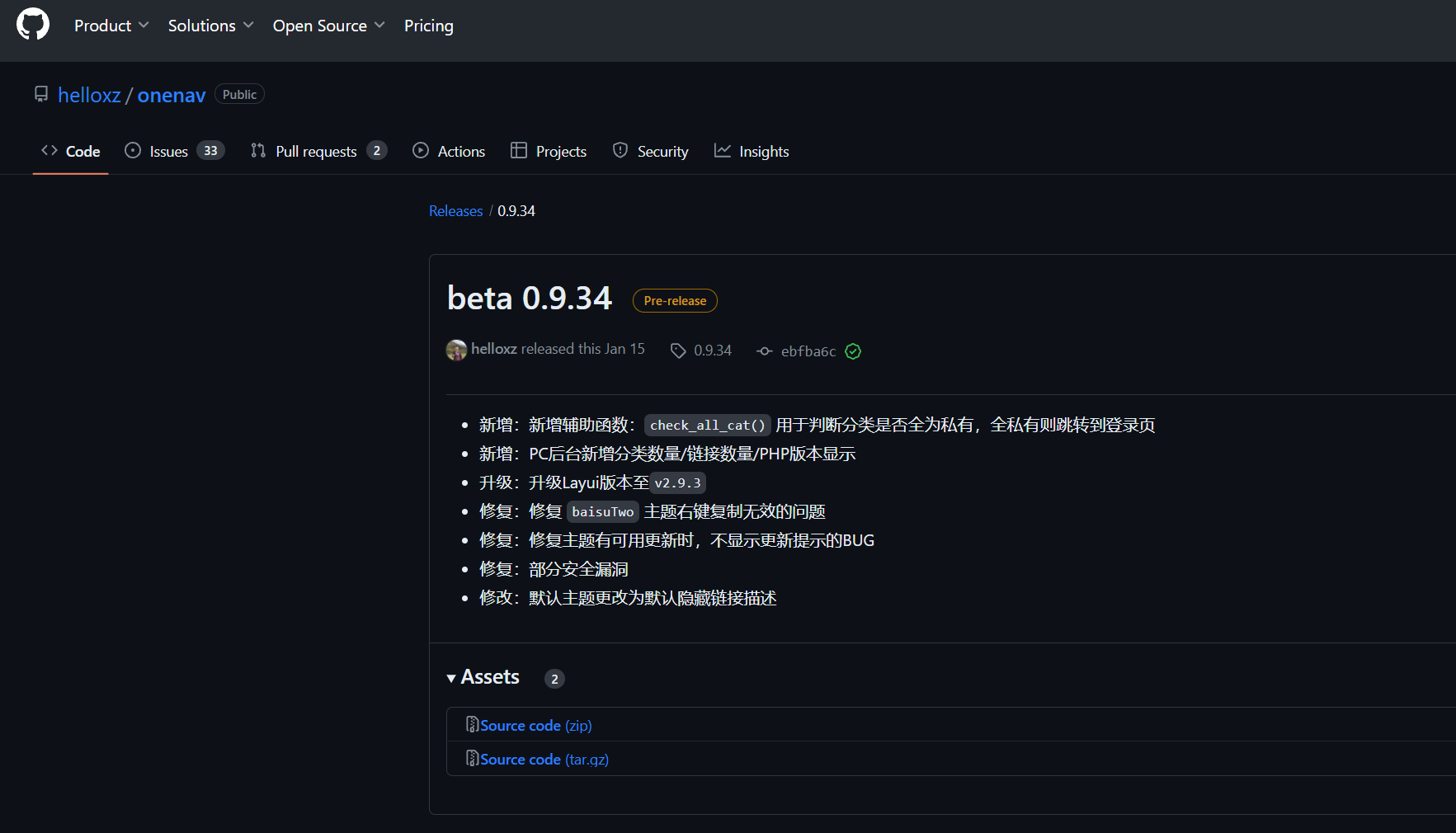Expand the Solutions menu

210,26
